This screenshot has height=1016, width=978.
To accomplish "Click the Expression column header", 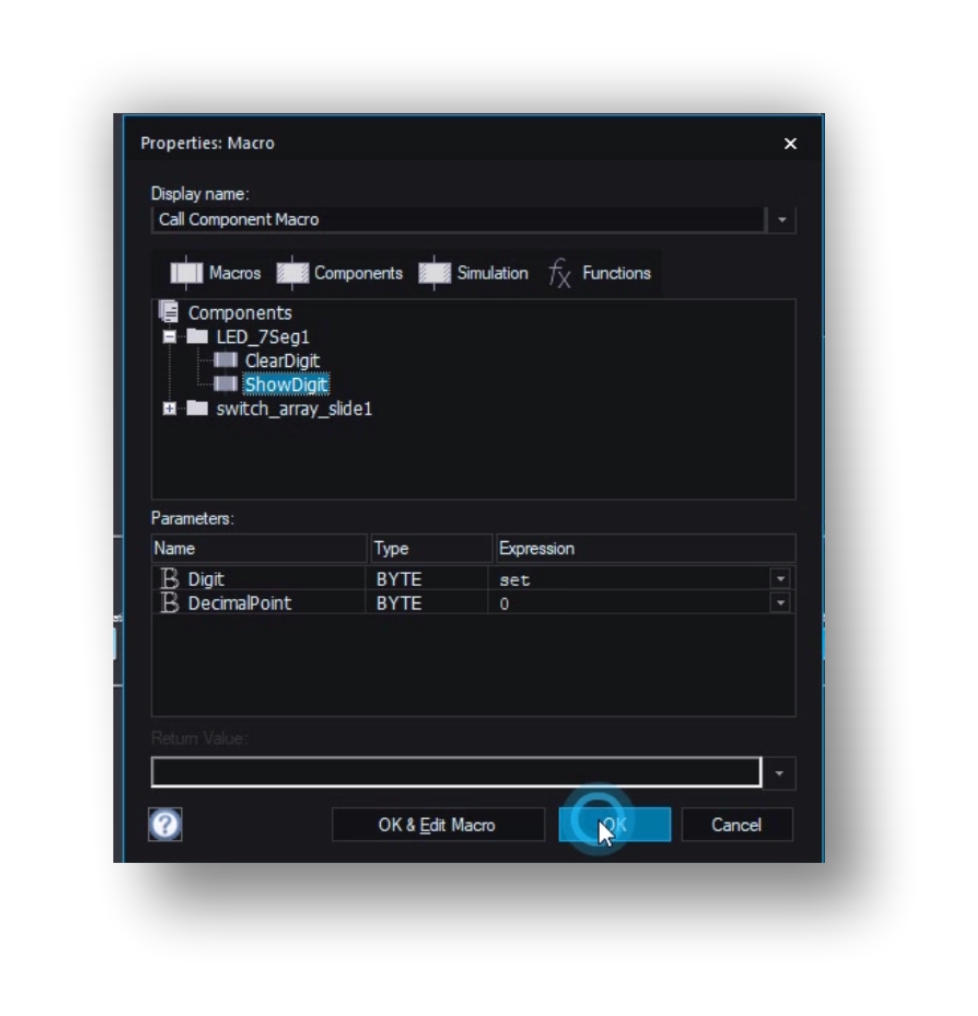I will [x=646, y=549].
